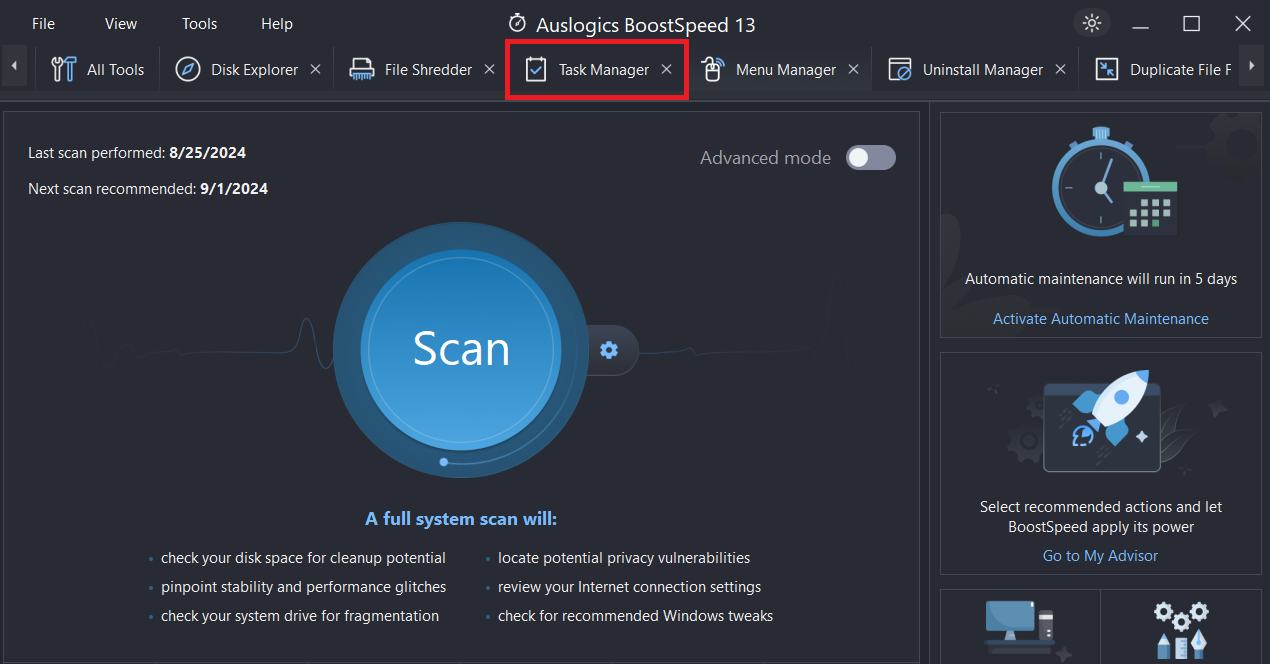Screen dimensions: 1270x664
Task: Open the Help menu
Action: [x=277, y=24]
